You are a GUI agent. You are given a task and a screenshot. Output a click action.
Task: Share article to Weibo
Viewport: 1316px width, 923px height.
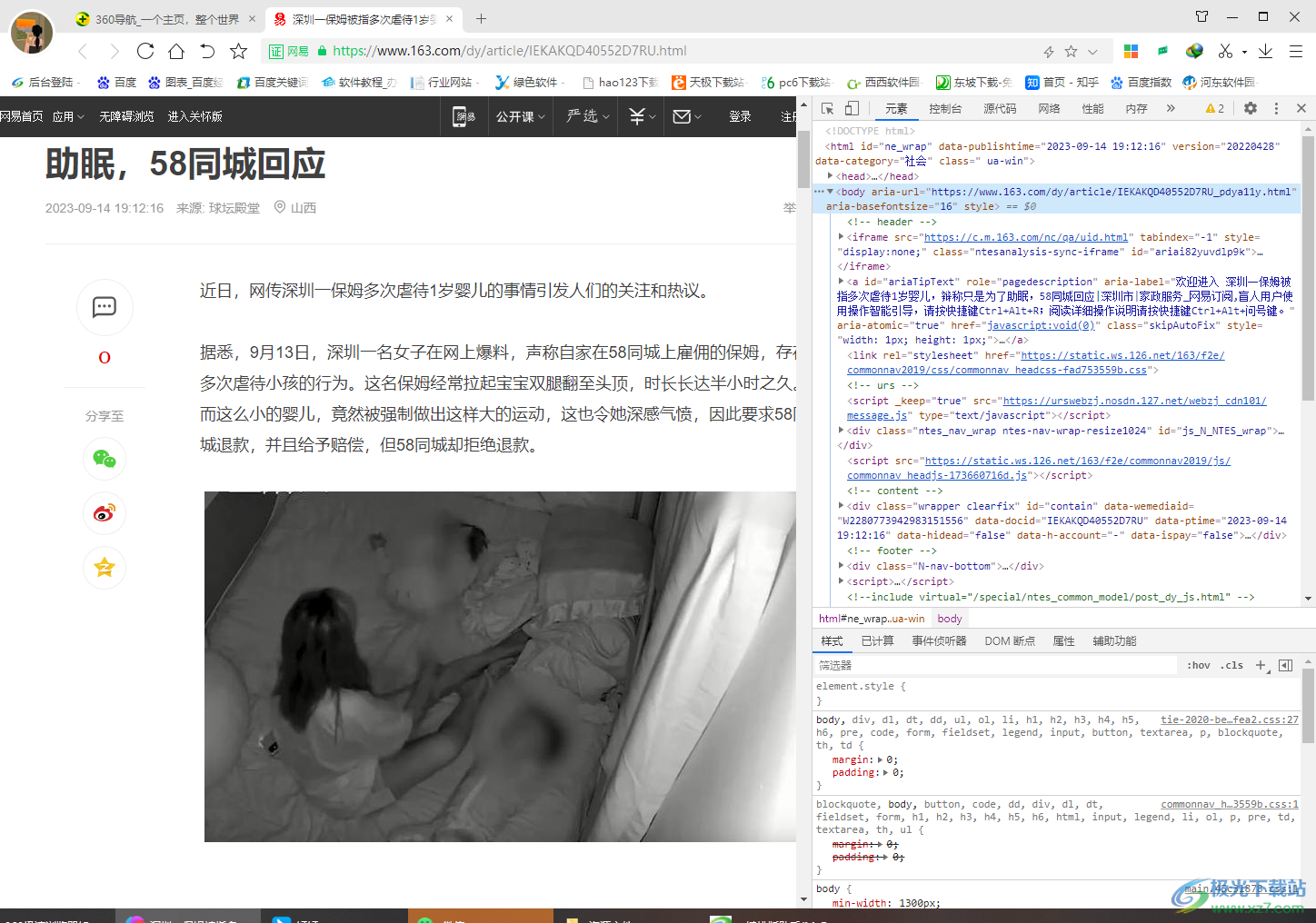pyautogui.click(x=105, y=513)
